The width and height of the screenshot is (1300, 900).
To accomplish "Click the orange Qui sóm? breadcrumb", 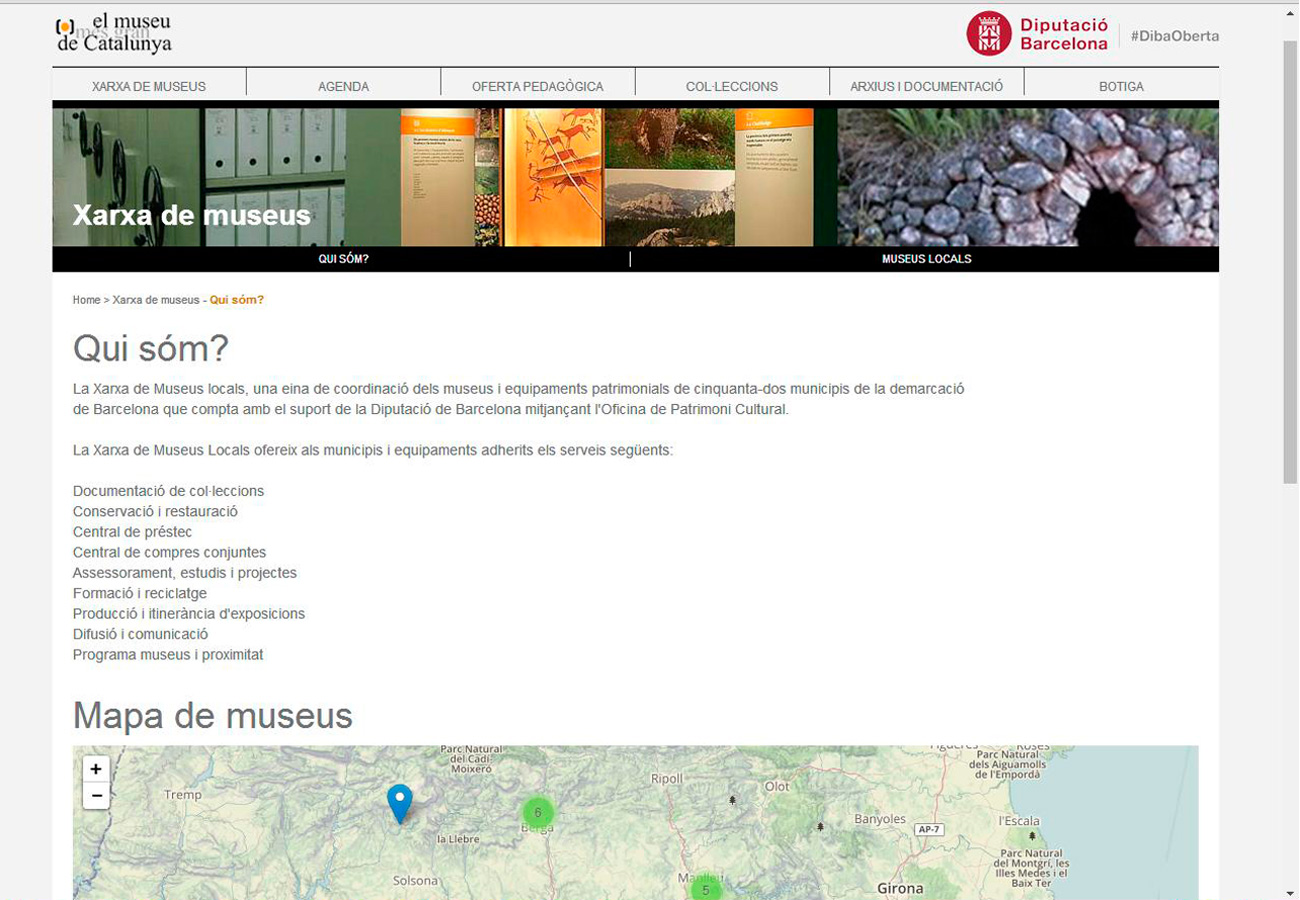I will point(237,300).
